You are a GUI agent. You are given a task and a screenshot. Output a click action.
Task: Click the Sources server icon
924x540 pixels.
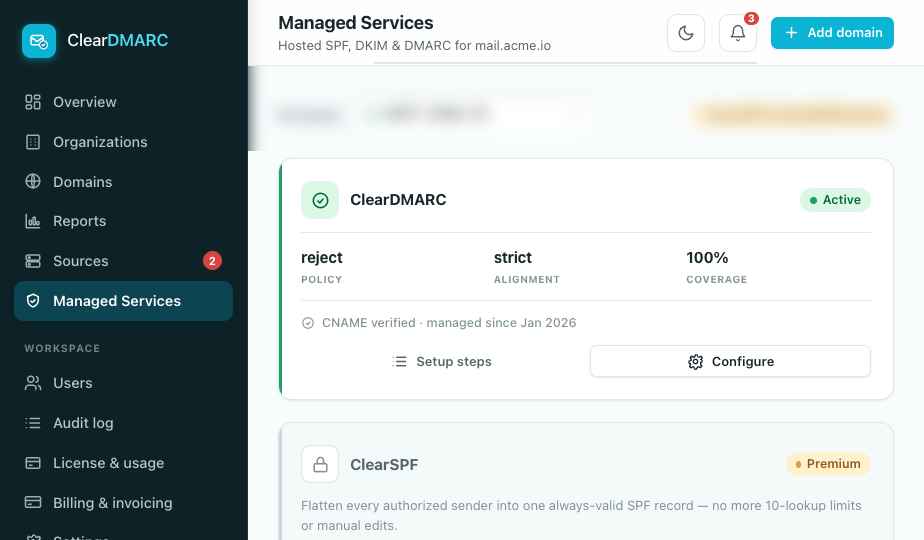click(33, 261)
